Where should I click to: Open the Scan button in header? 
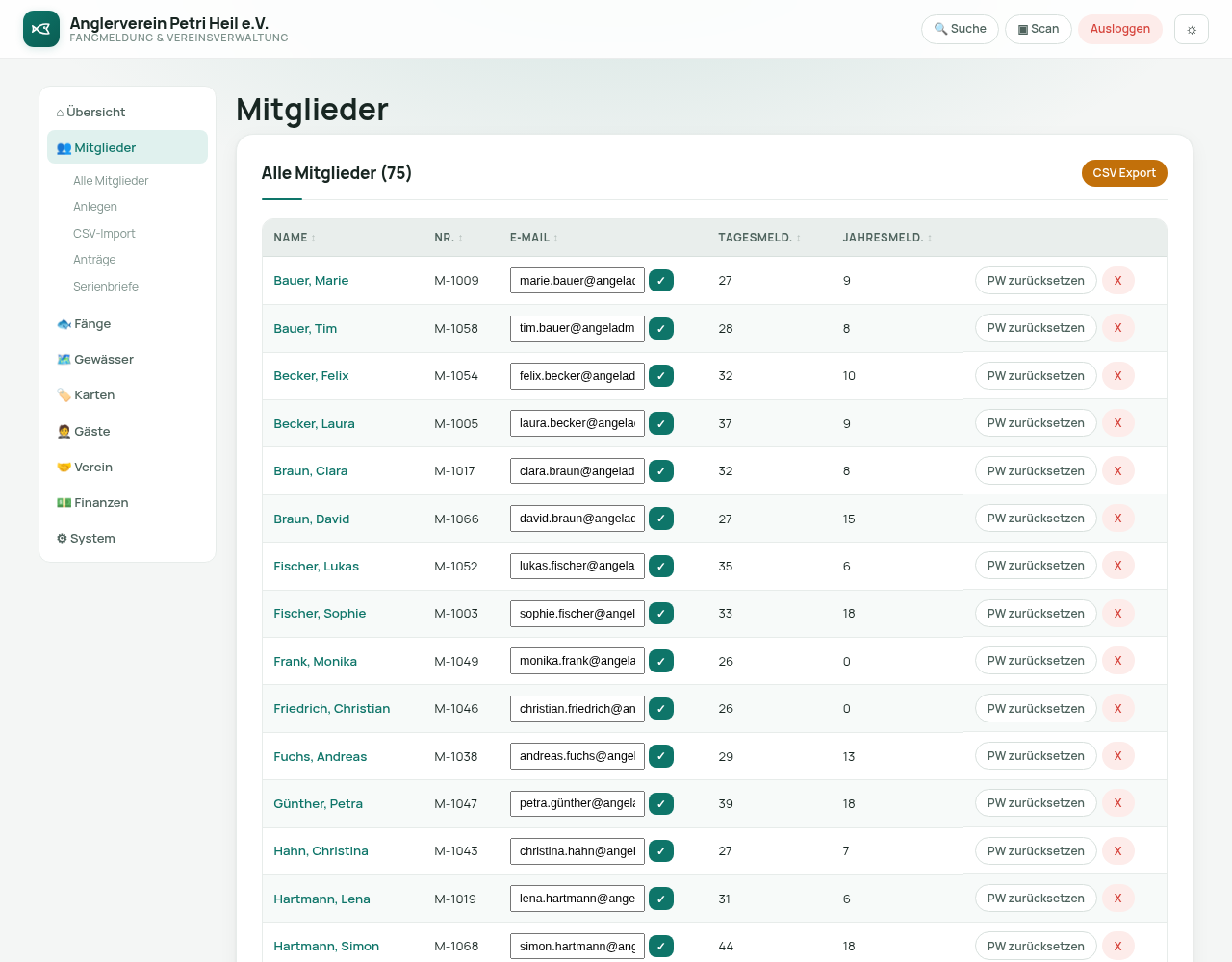(x=1039, y=29)
